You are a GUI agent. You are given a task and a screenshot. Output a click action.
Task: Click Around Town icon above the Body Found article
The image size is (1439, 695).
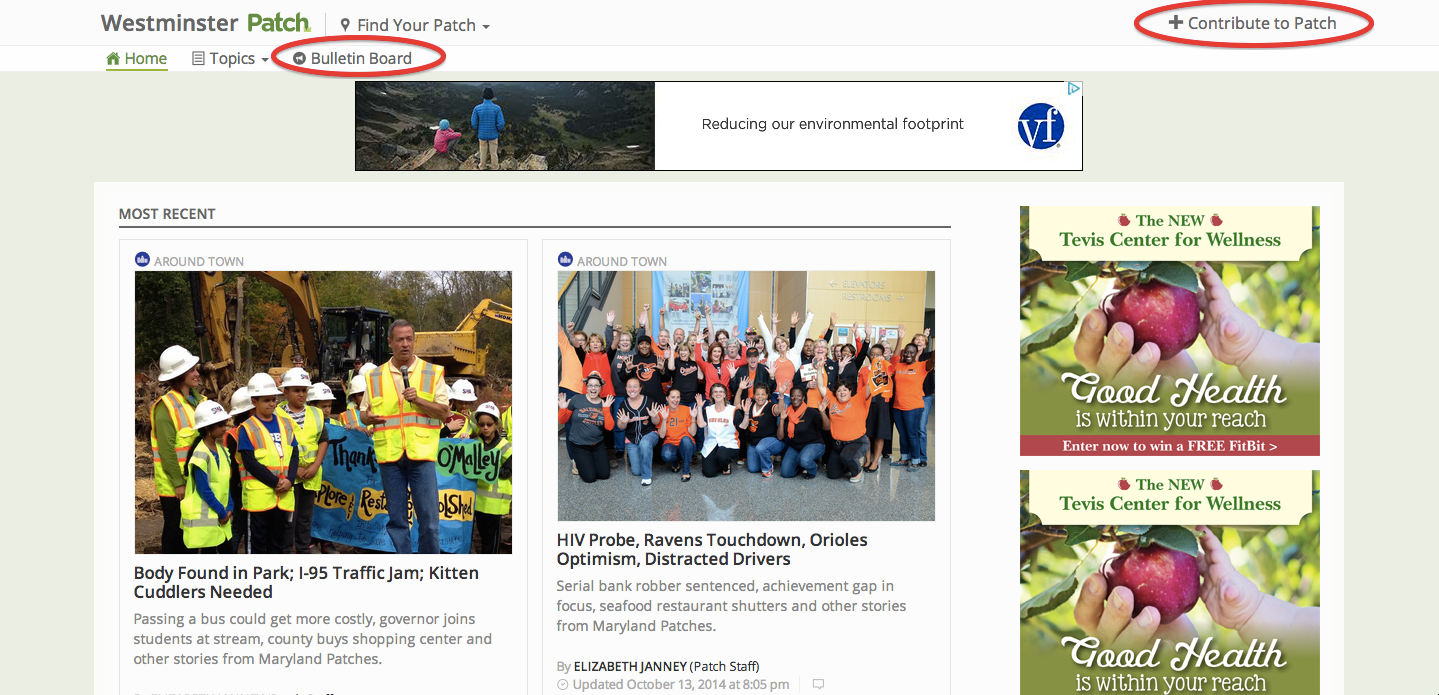coord(142,260)
